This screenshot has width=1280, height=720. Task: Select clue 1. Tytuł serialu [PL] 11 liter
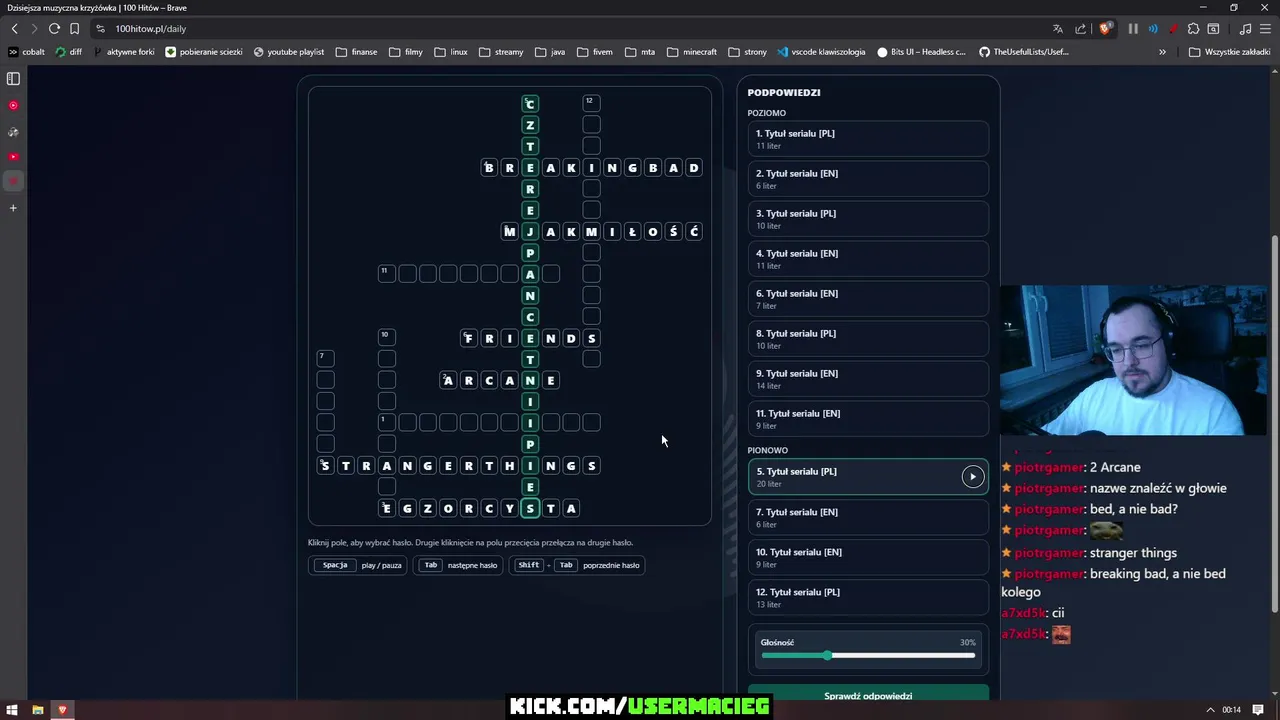click(x=868, y=139)
